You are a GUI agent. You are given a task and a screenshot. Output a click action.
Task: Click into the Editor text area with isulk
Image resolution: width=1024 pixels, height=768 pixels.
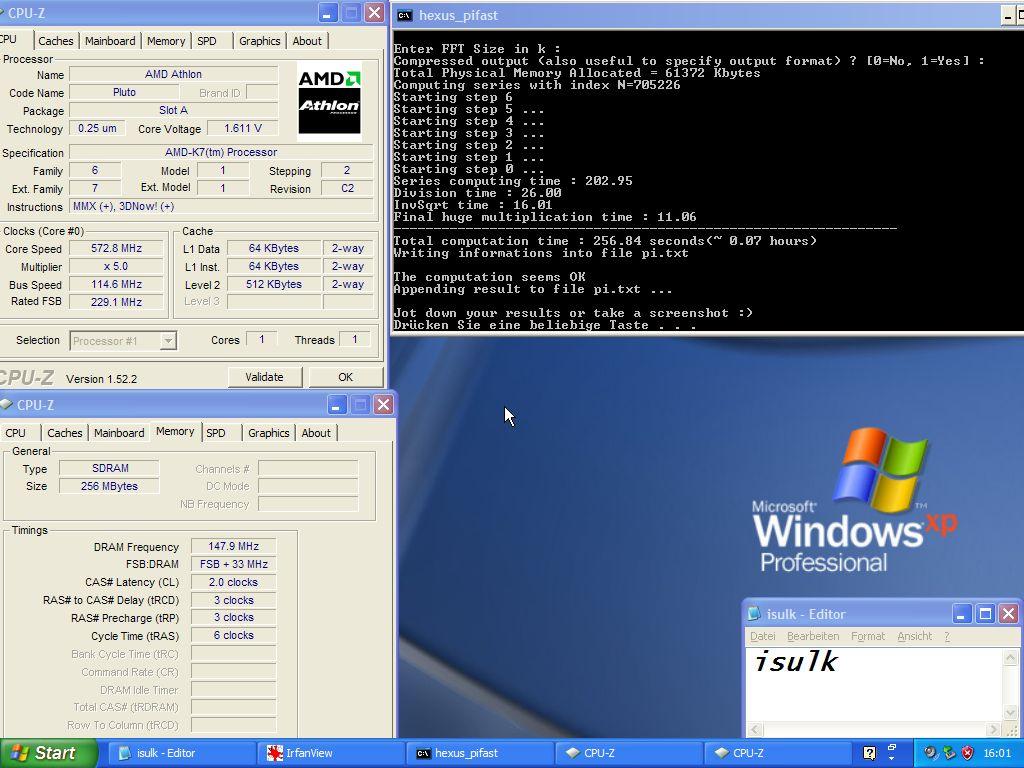tap(874, 684)
